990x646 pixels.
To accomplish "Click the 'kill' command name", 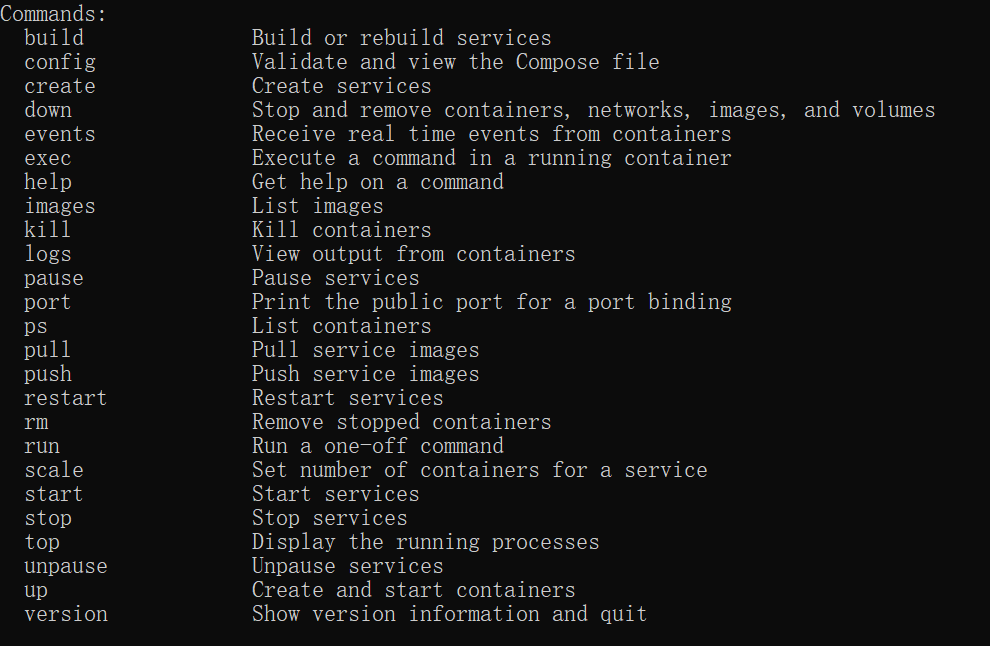I will click(48, 231).
